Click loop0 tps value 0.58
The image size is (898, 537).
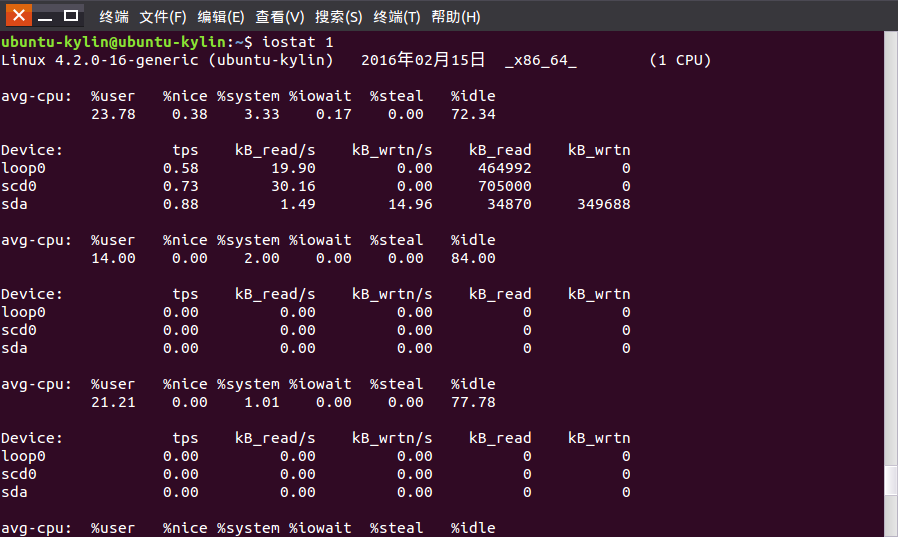(x=180, y=168)
